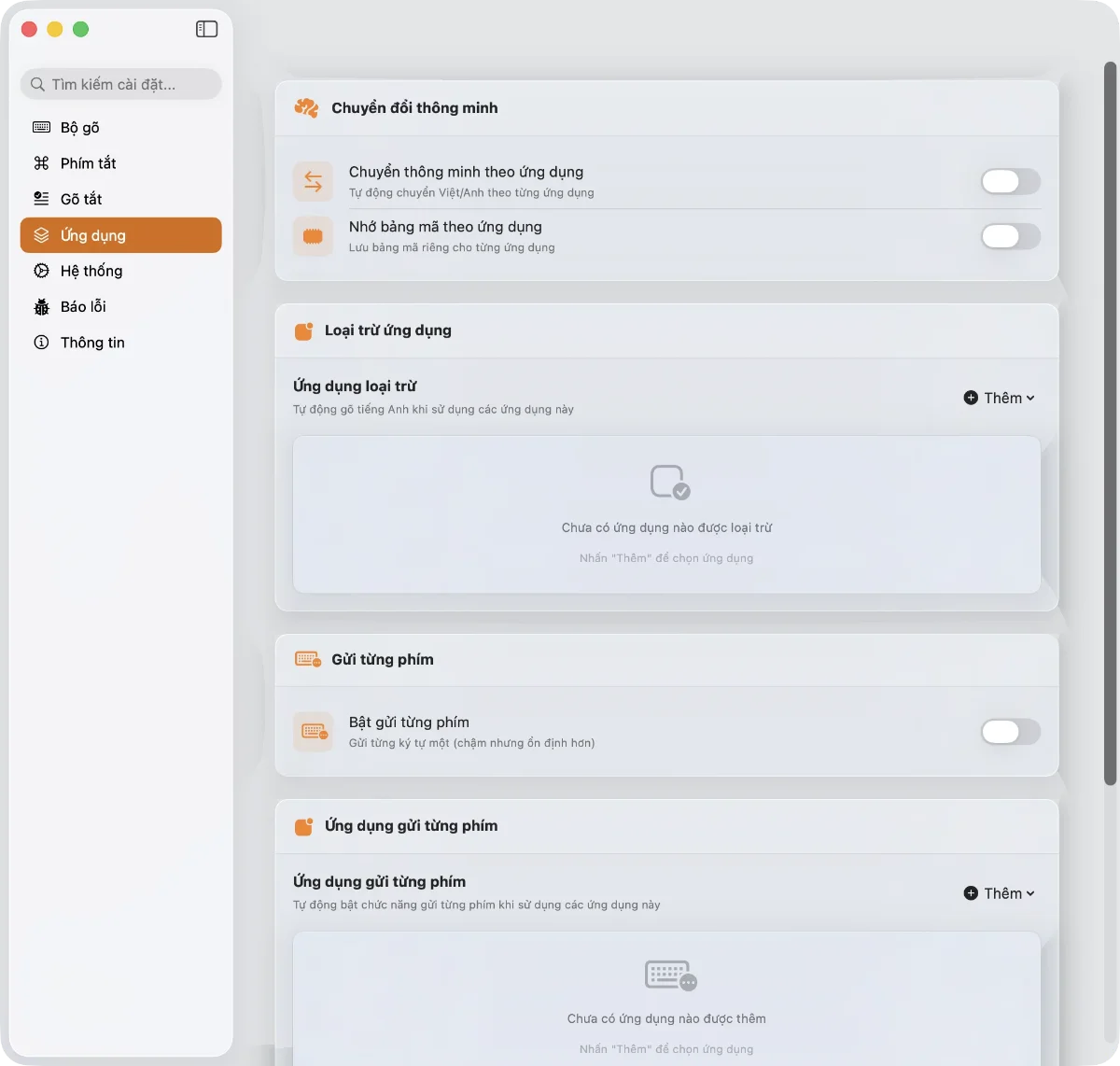Click the swap arrows icon for Chuyển thông minh

pos(313,182)
